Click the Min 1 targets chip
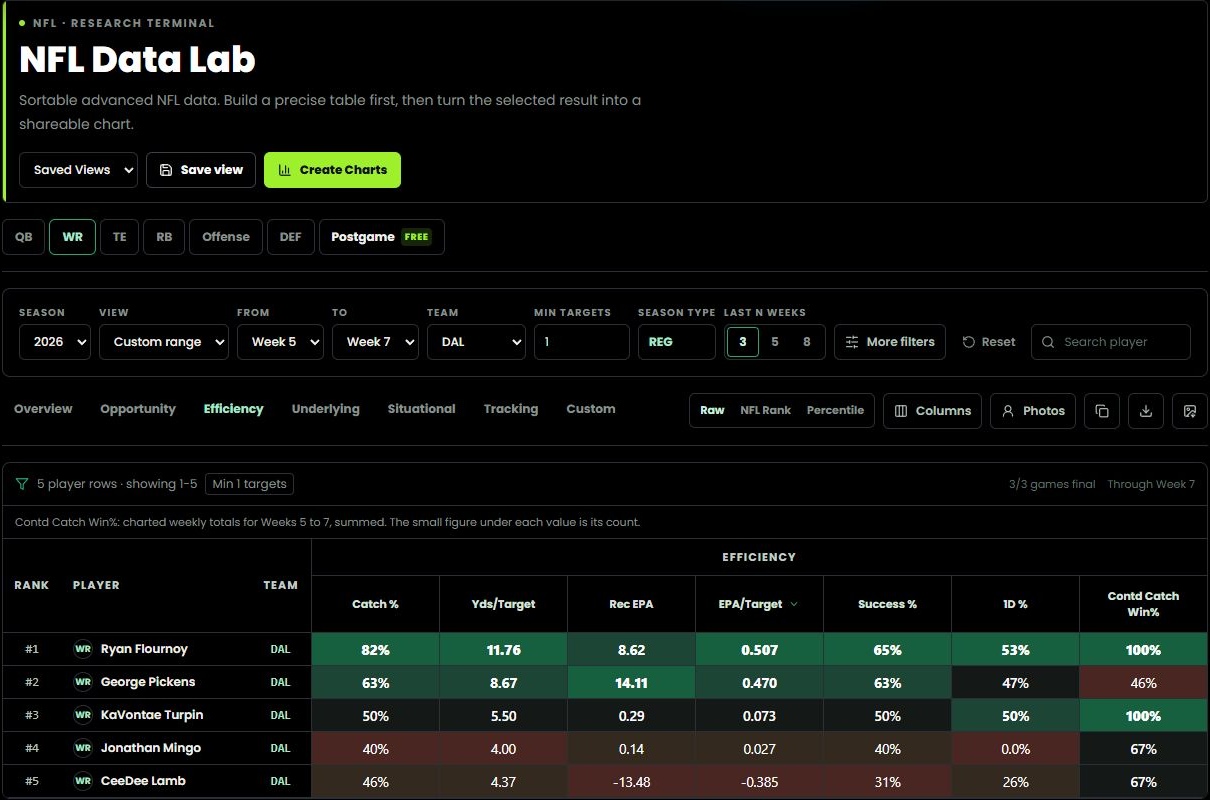Screen dimensions: 1210x800 tap(250, 484)
